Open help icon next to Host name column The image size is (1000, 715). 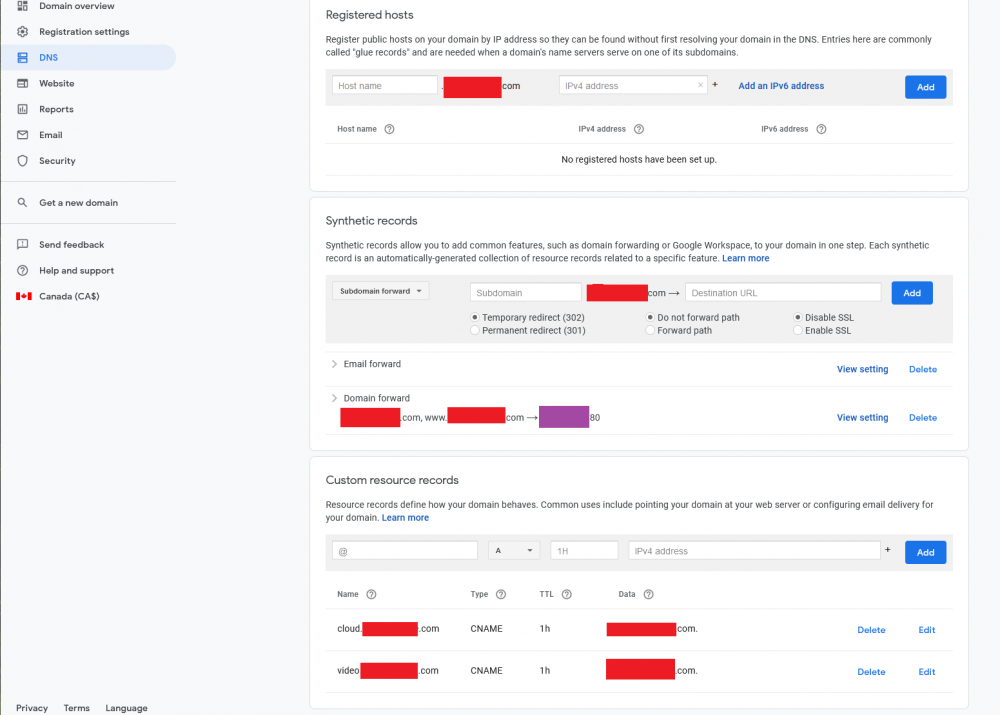389,129
